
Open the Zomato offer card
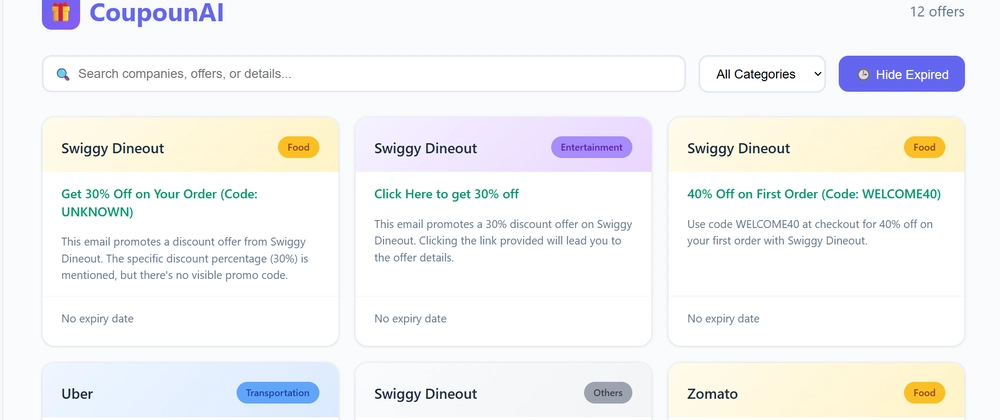(x=816, y=391)
